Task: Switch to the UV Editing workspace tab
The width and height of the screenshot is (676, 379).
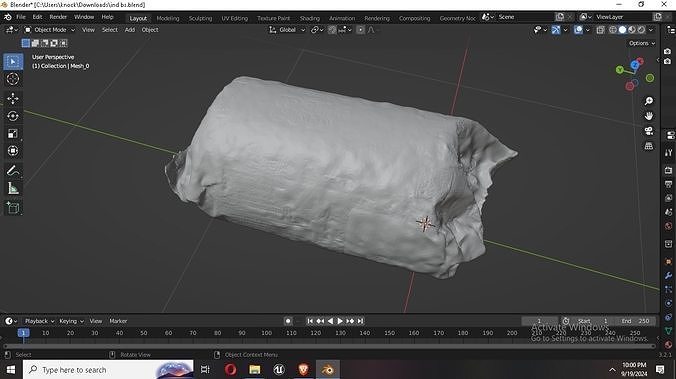Action: [x=235, y=18]
